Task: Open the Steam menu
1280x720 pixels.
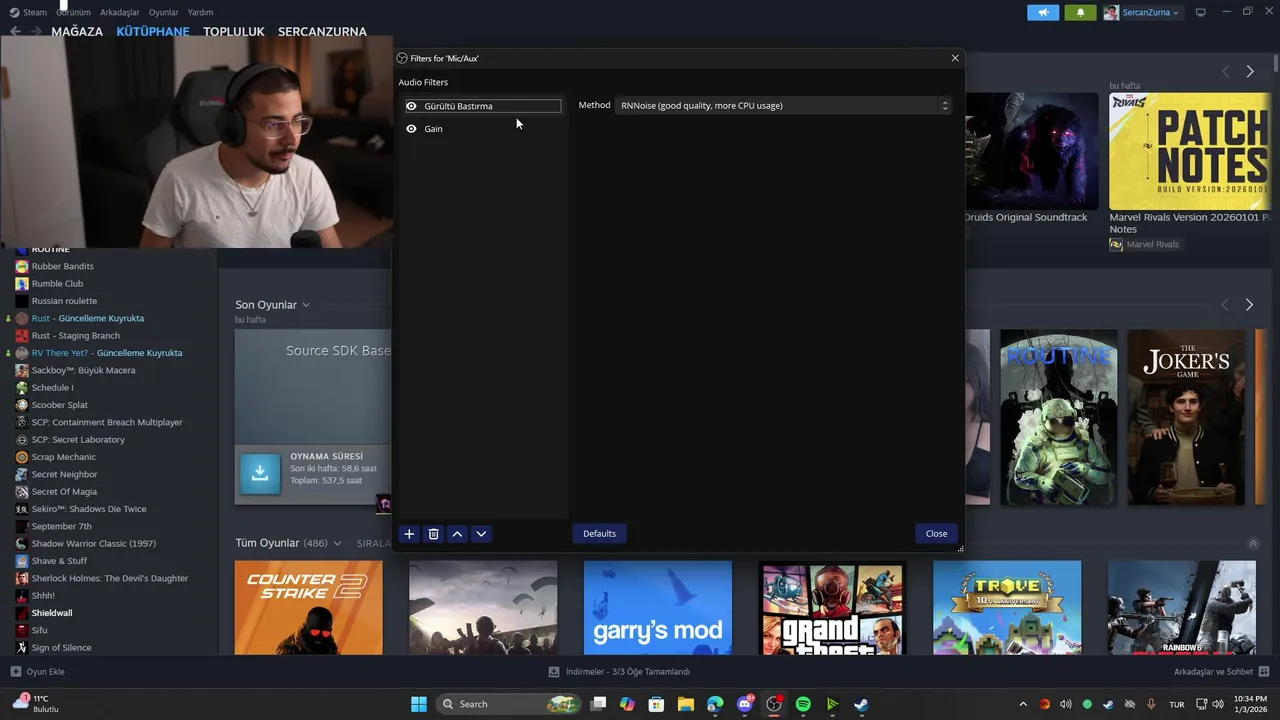Action: [x=28, y=12]
